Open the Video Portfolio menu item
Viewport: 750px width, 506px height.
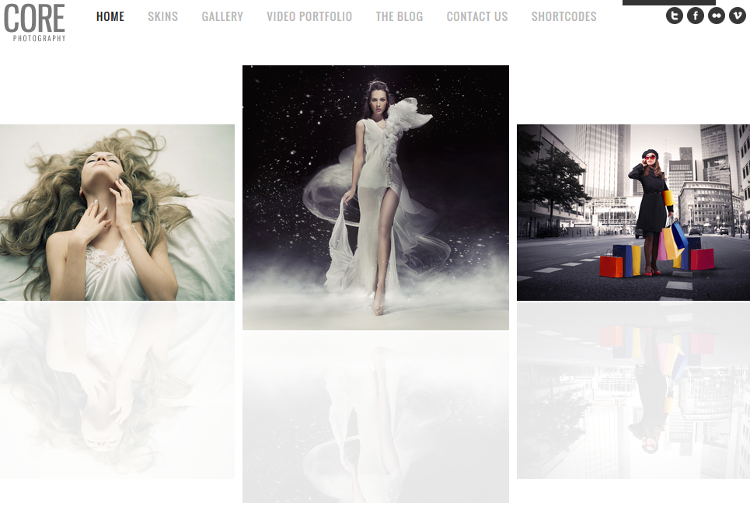309,17
